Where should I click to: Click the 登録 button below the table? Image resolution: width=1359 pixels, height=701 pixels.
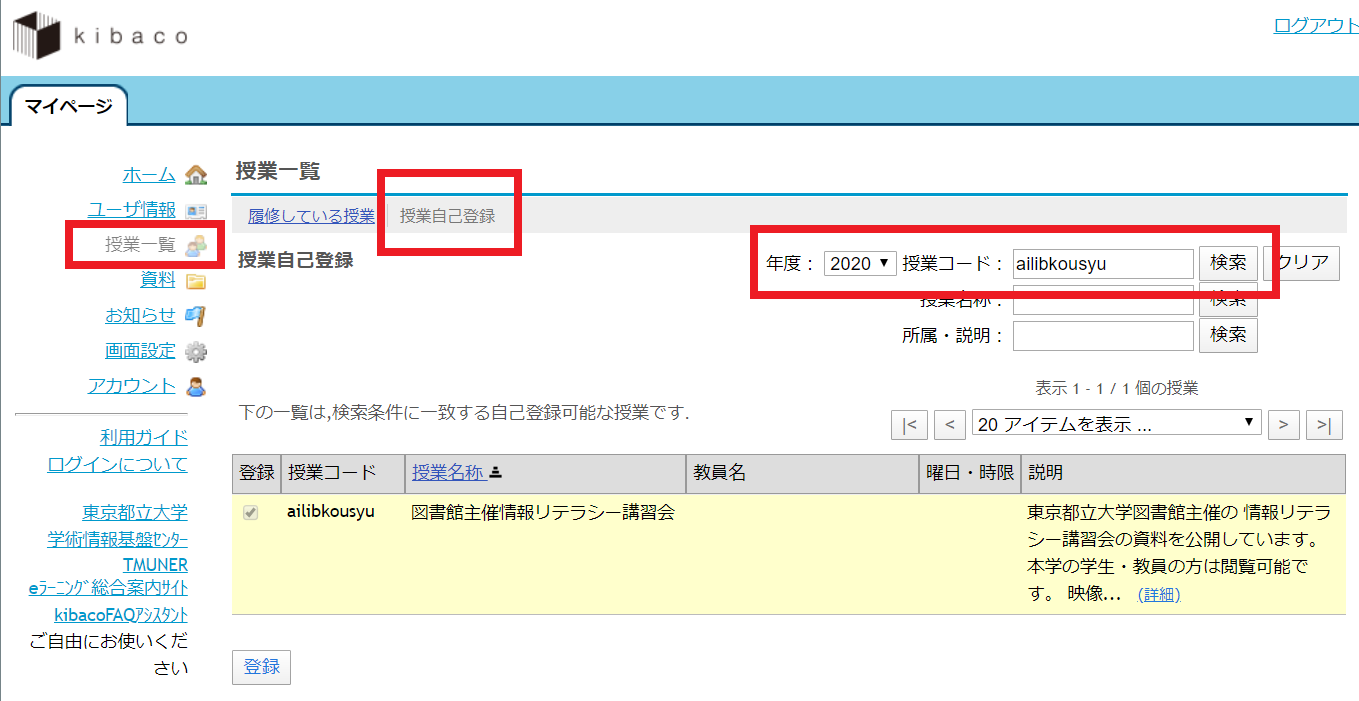(261, 667)
